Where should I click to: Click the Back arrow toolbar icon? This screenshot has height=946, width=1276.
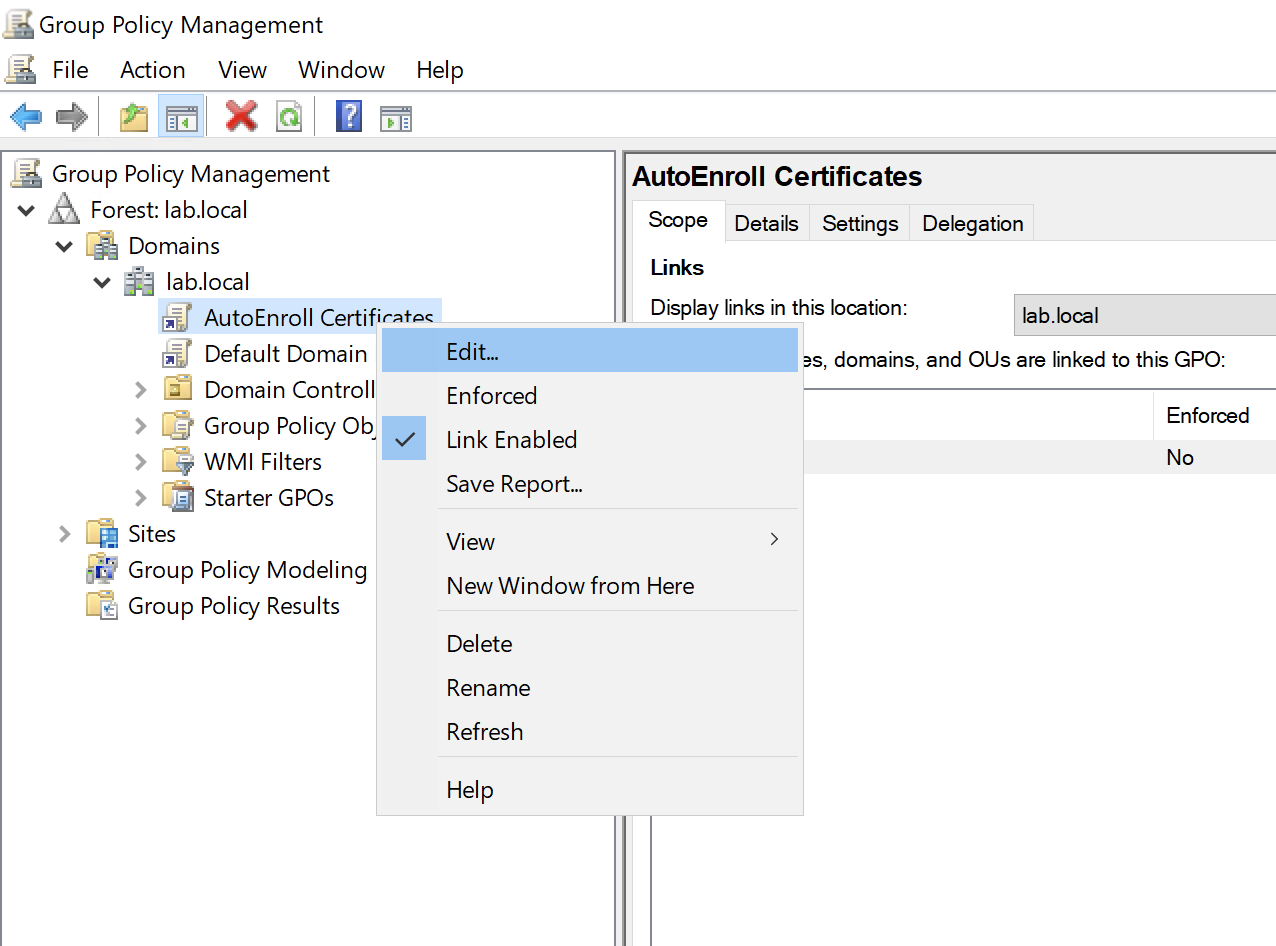25,117
